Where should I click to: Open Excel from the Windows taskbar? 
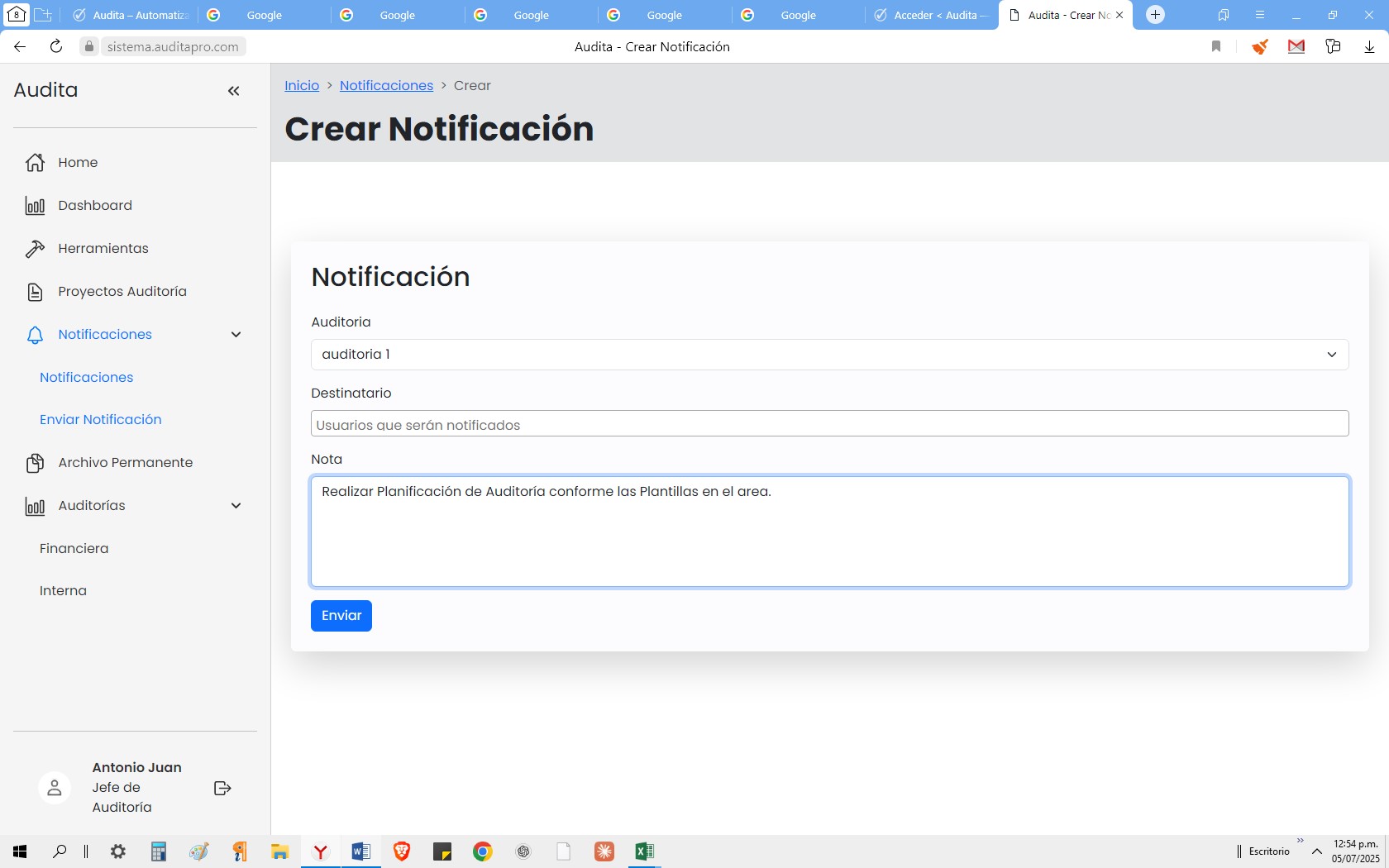click(x=644, y=851)
